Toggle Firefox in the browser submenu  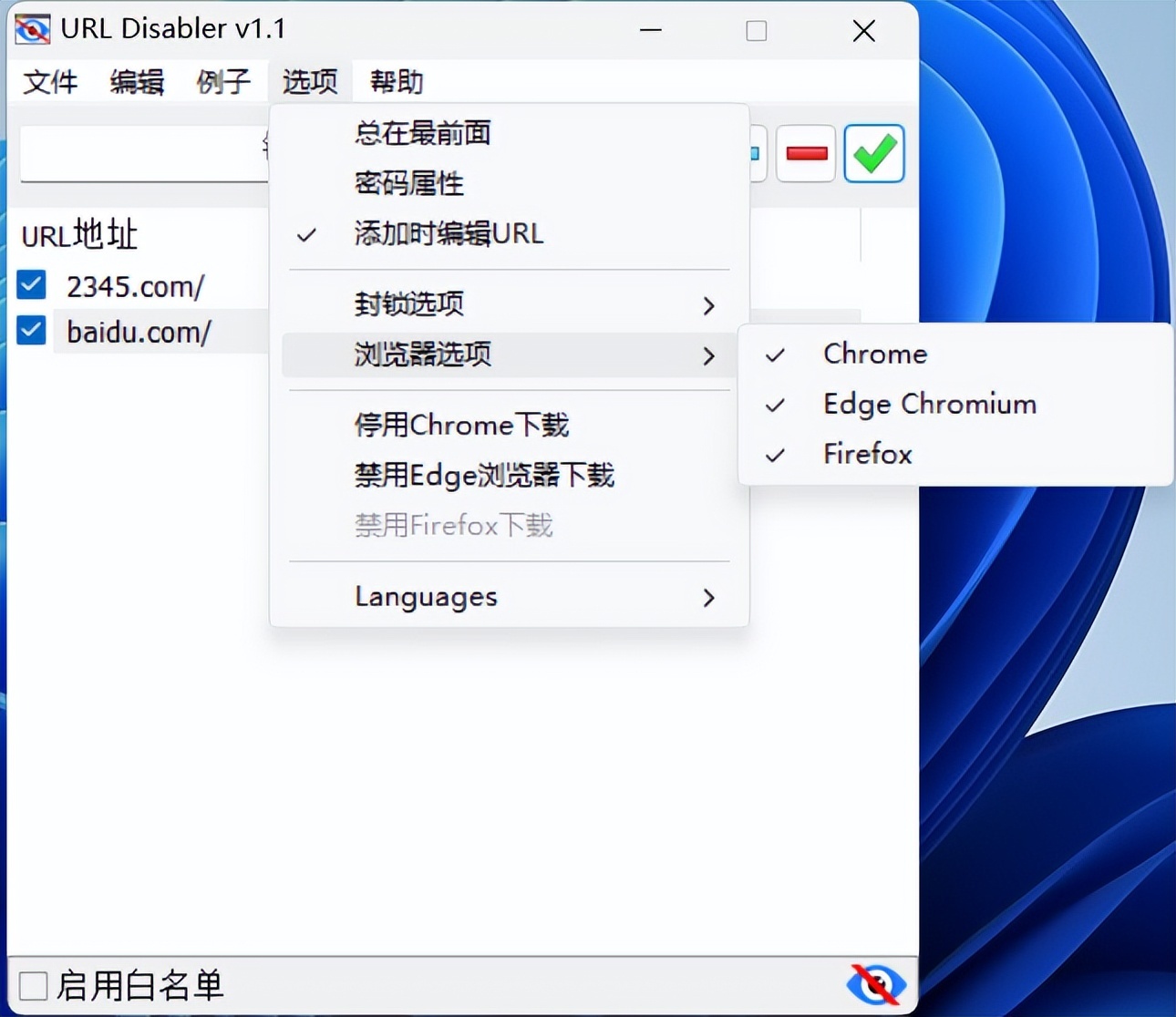(866, 453)
